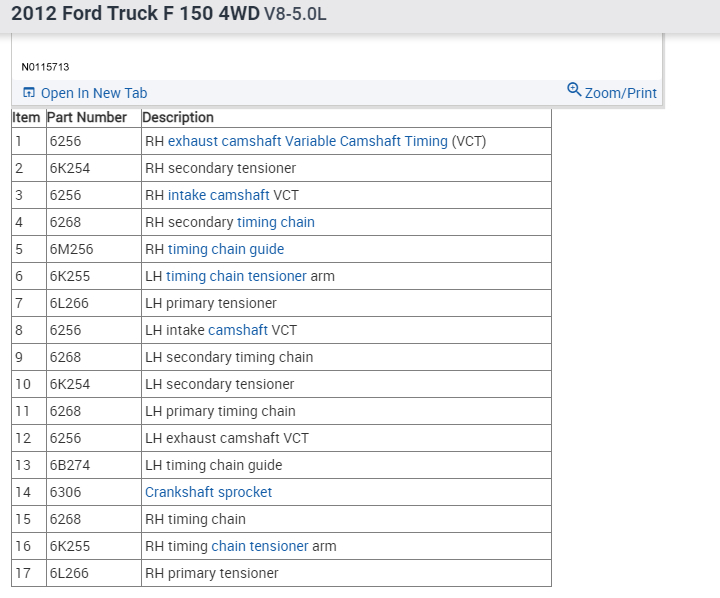Click RH primary tensioner description
The image size is (720, 598).
(212, 573)
